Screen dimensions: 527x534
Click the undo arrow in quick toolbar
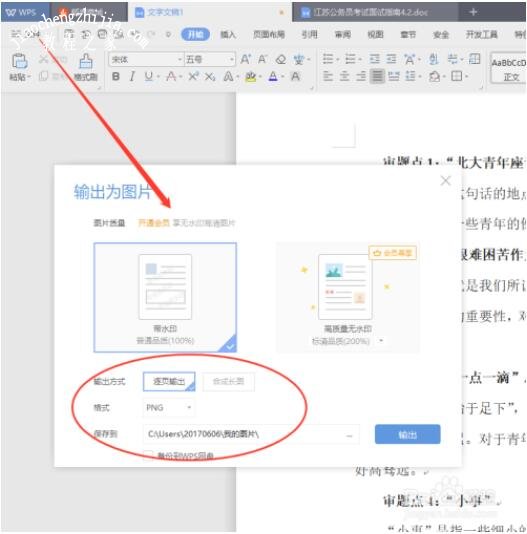click(135, 34)
